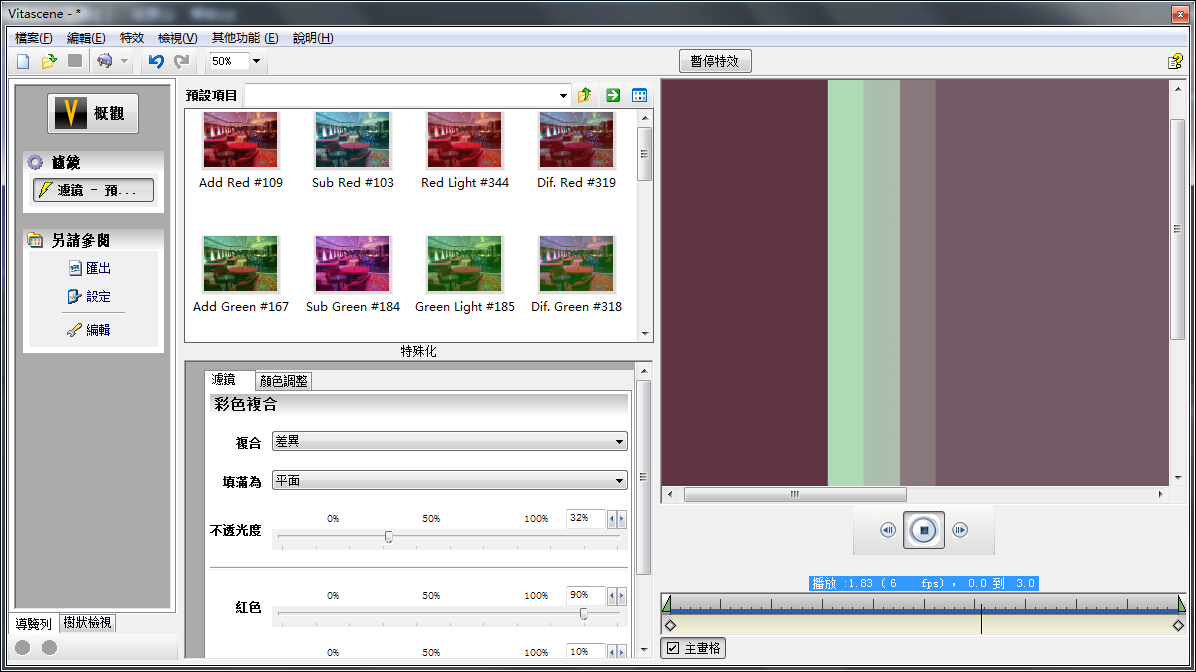Open the 特效 menu
The height and width of the screenshot is (672, 1196).
(x=132, y=38)
